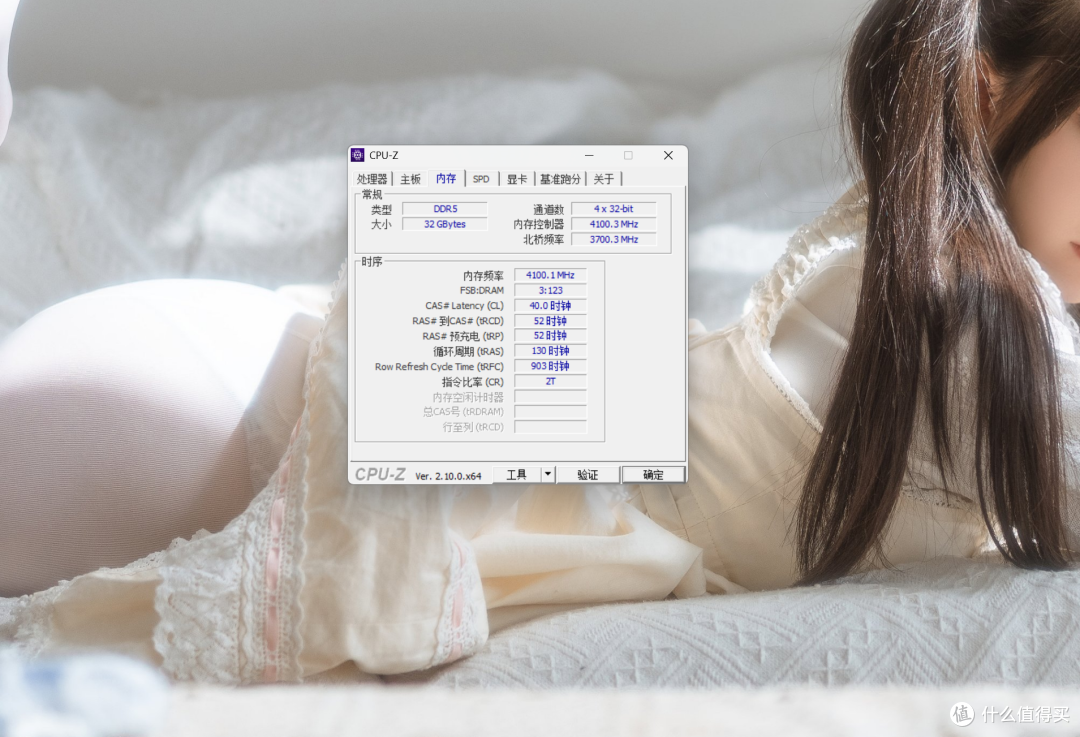Click the 32 GBytes size value
The height and width of the screenshot is (737, 1080).
click(x=445, y=224)
